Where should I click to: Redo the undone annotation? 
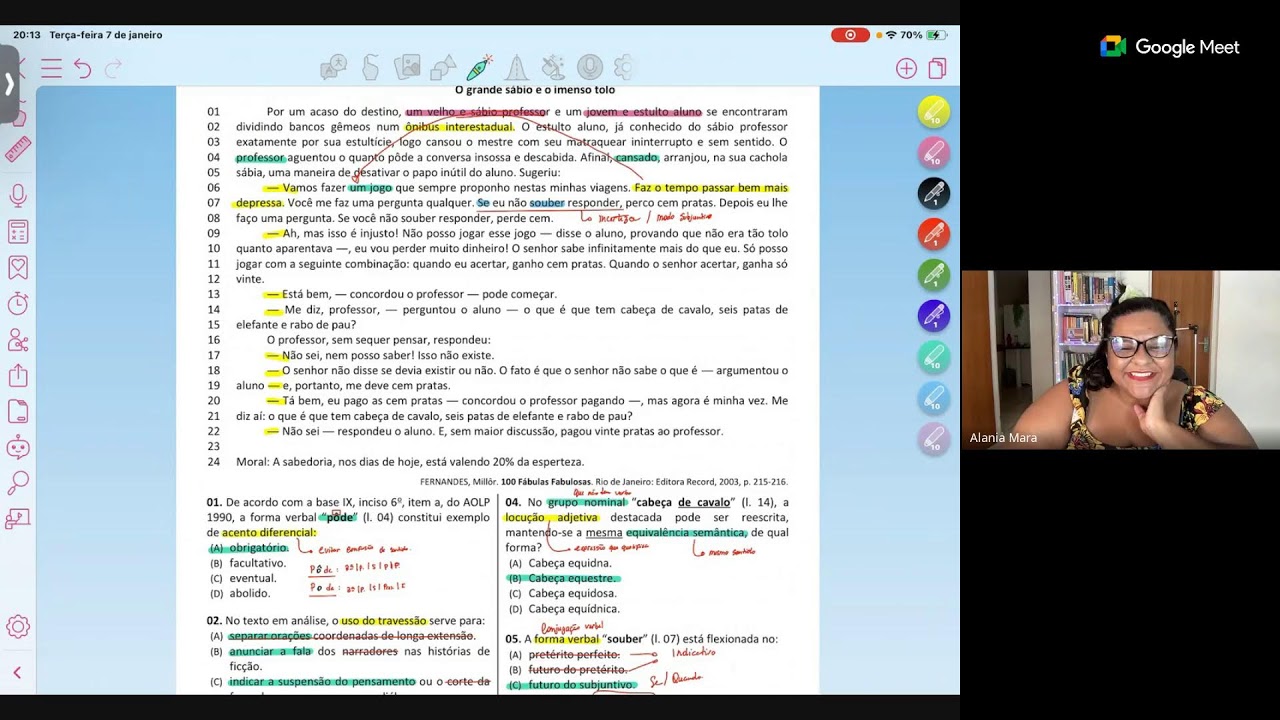click(x=113, y=68)
